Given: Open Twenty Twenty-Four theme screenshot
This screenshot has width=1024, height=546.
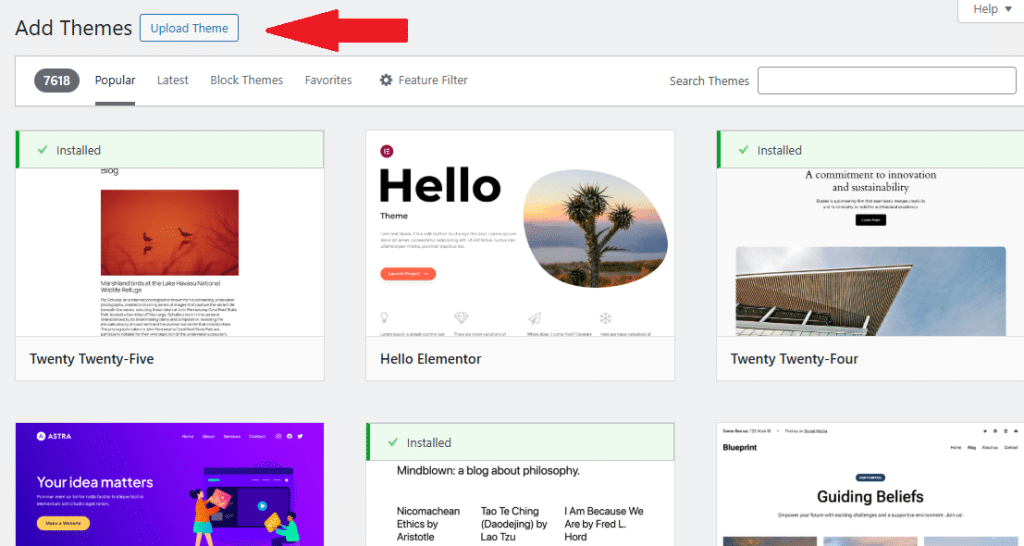Looking at the screenshot, I should [871, 252].
